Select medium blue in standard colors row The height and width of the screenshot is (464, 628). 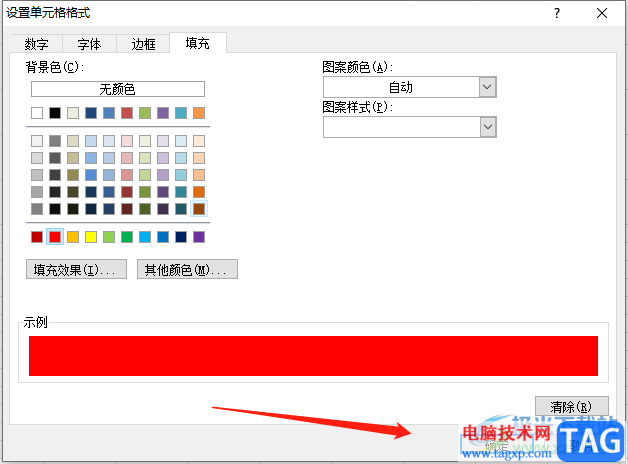click(x=163, y=237)
